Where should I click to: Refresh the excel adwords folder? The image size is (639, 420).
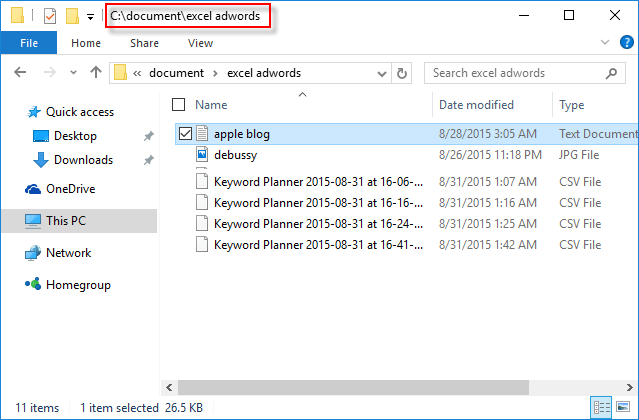402,73
